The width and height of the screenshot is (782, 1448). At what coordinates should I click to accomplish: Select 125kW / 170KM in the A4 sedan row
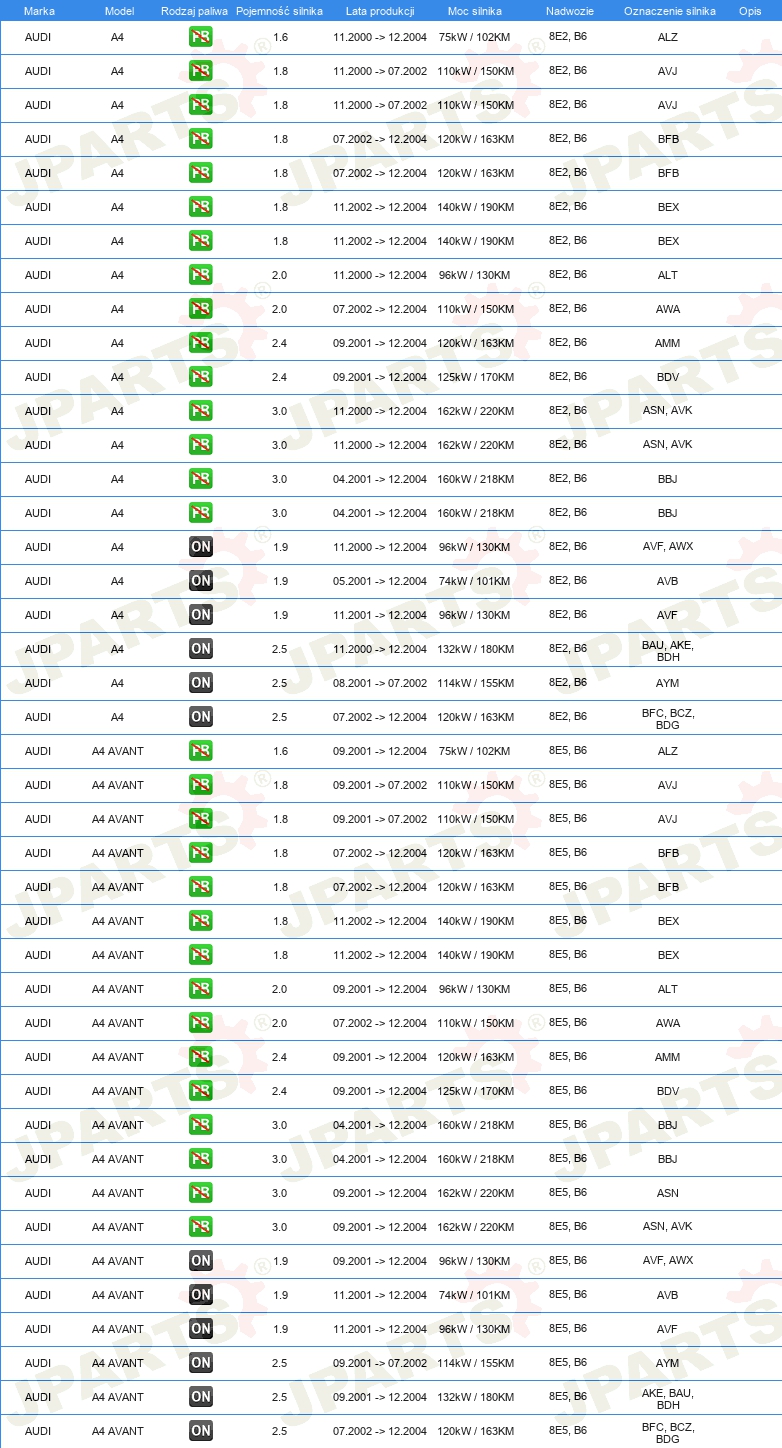point(475,377)
